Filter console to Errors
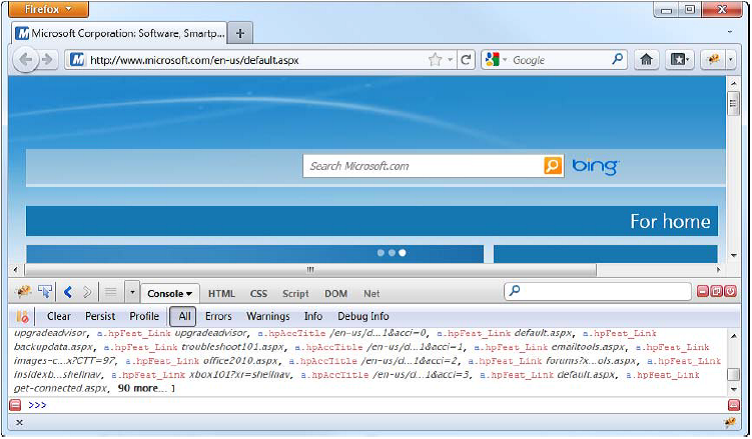This screenshot has height=439, width=752. click(x=218, y=317)
